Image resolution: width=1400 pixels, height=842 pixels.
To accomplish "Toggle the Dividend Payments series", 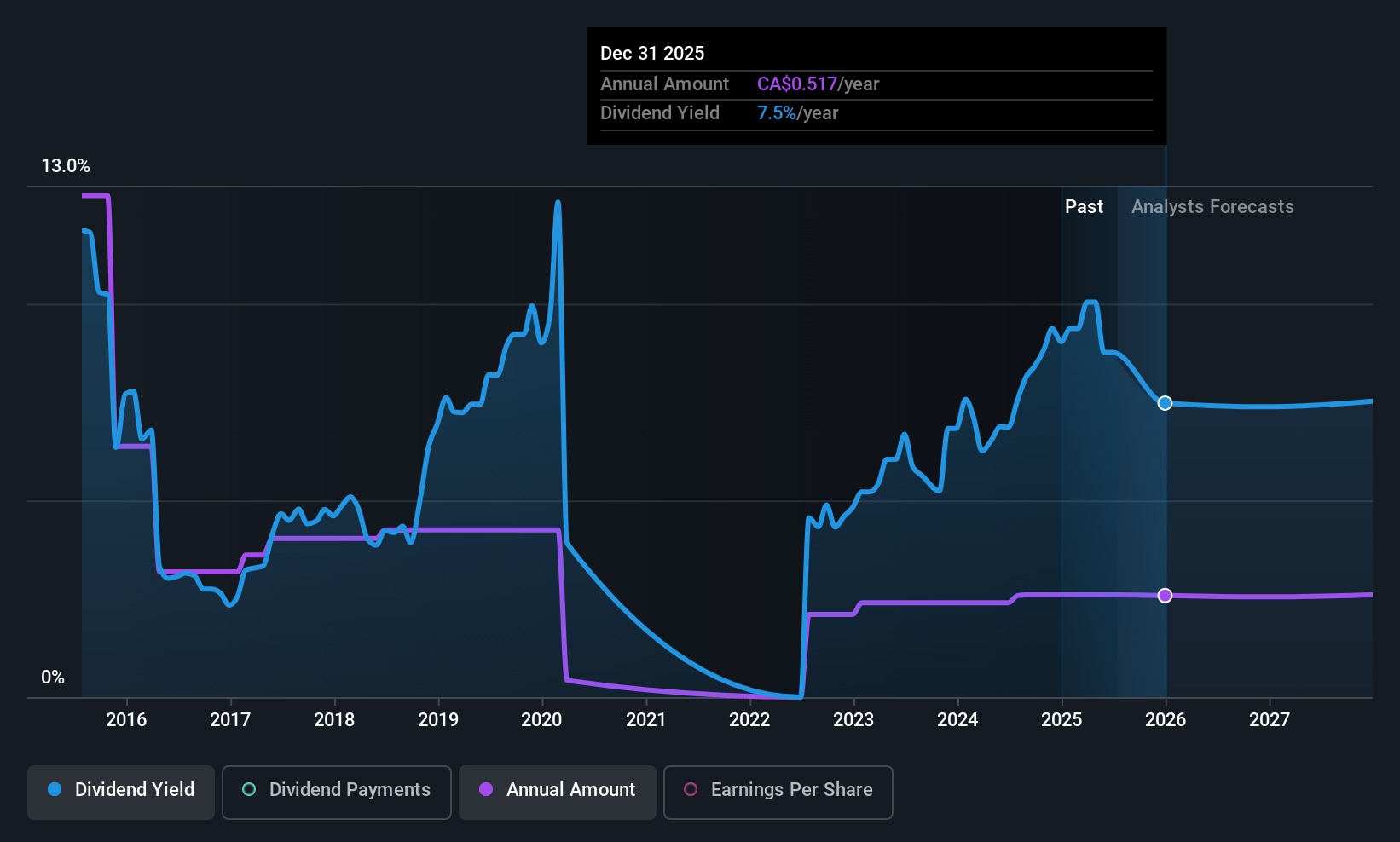I will (x=336, y=792).
